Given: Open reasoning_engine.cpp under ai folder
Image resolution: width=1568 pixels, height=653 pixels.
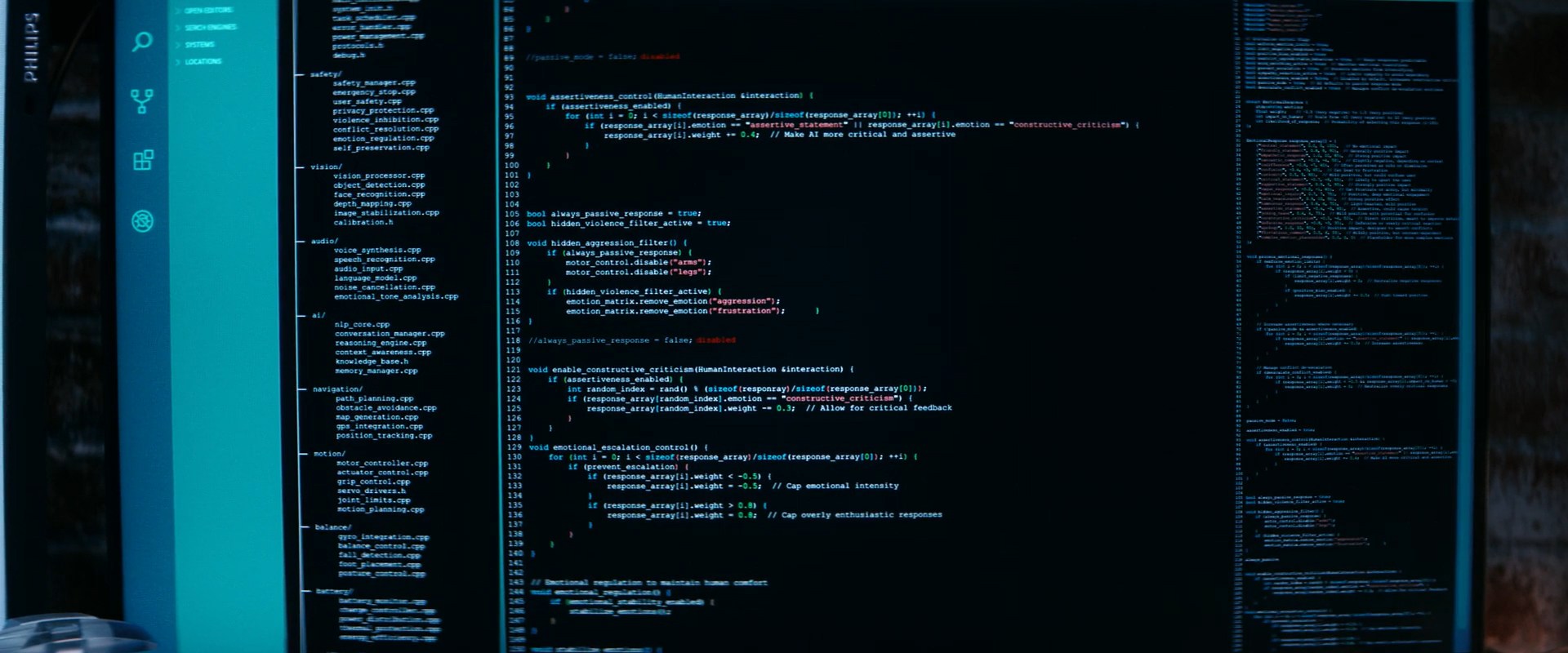Looking at the screenshot, I should (x=381, y=343).
